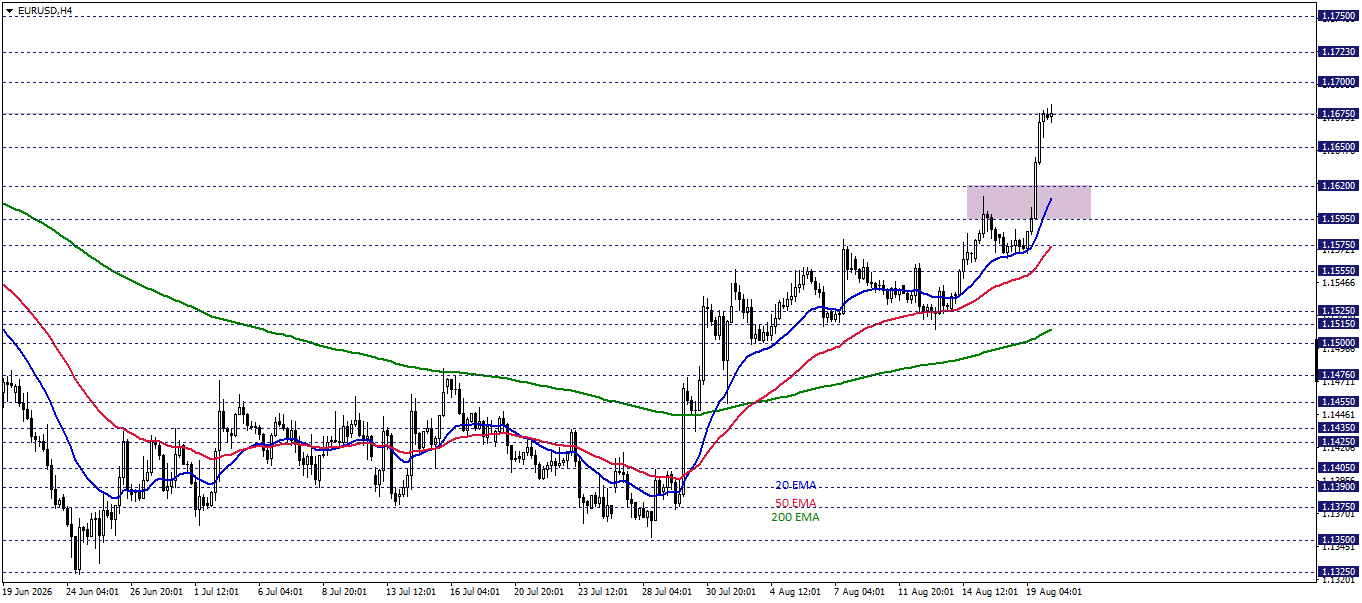Select the 1.17230 price level label
The height and width of the screenshot is (603, 1362).
pyautogui.click(x=1338, y=51)
